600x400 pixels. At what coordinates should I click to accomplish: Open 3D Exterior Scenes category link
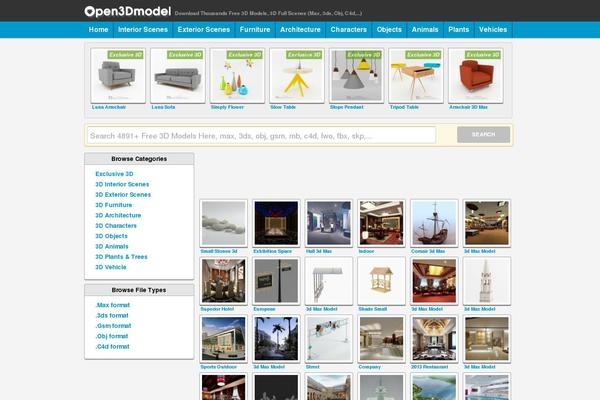point(123,194)
